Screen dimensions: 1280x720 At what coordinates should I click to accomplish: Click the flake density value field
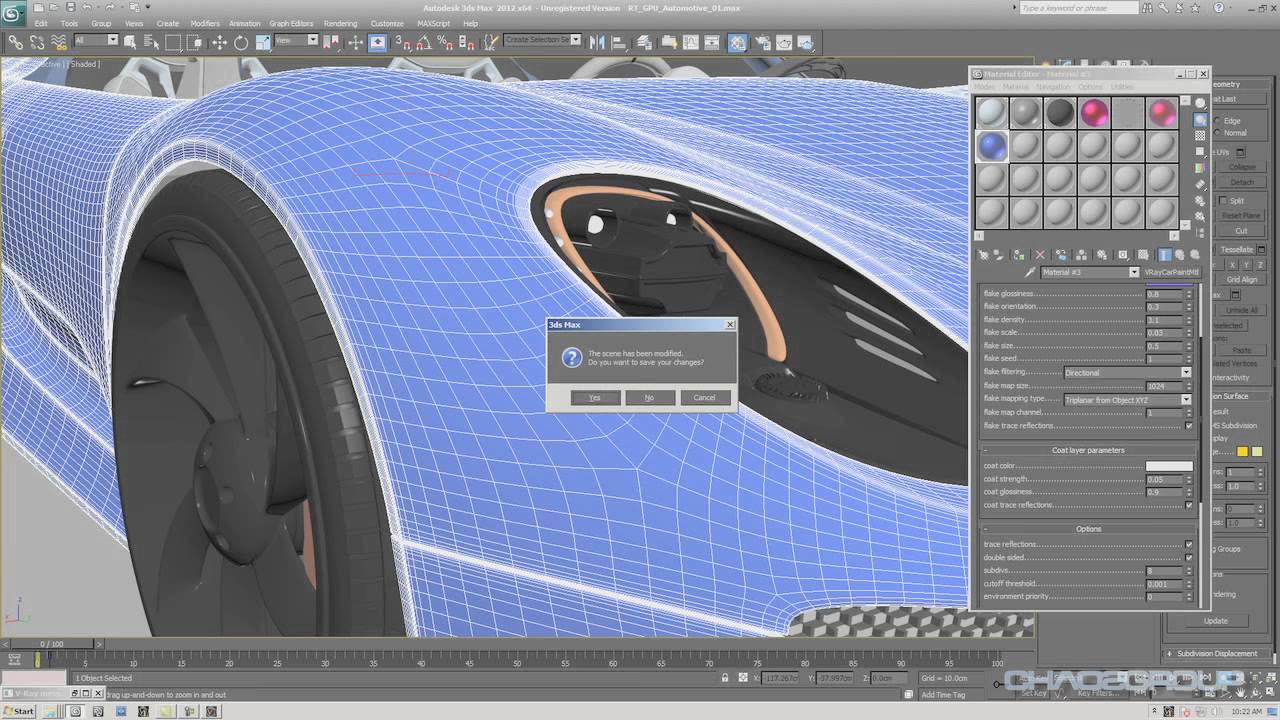tap(1164, 320)
